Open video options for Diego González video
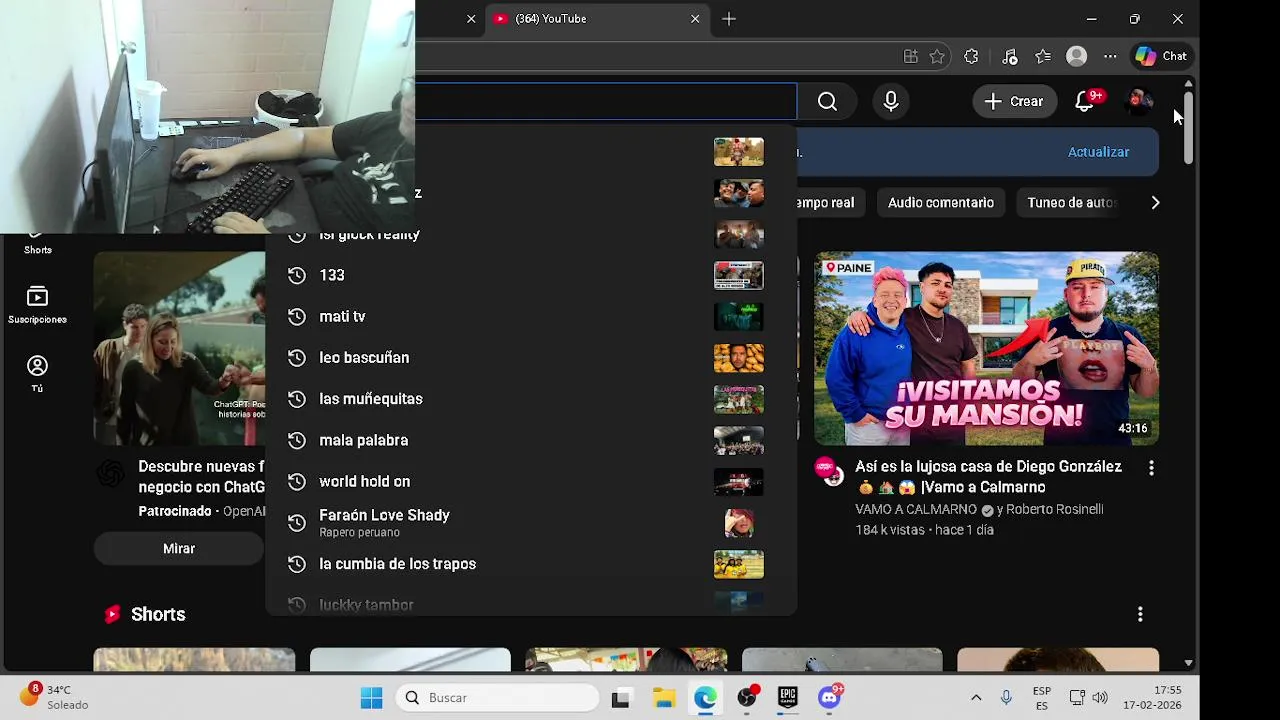The image size is (1280, 720). [x=1151, y=468]
